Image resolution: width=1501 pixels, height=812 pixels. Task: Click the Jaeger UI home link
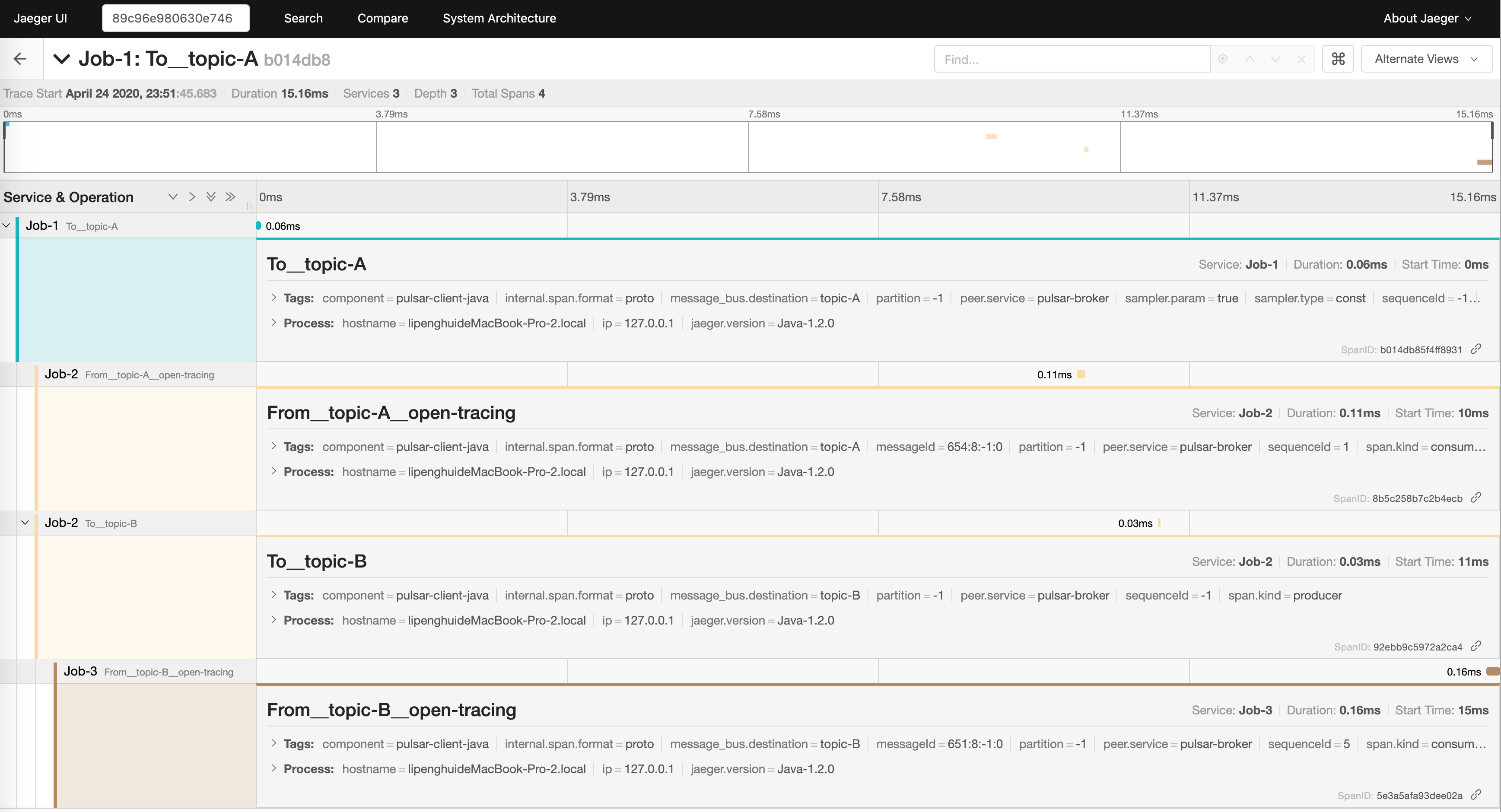tap(40, 18)
